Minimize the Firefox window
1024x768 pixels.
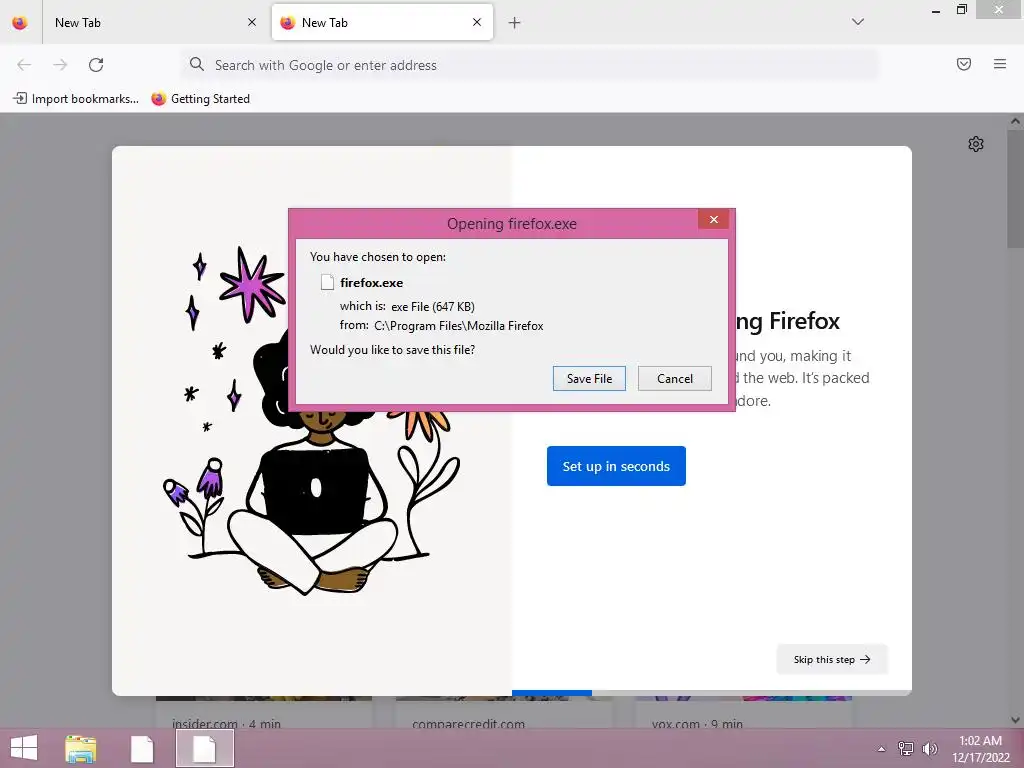(x=936, y=10)
